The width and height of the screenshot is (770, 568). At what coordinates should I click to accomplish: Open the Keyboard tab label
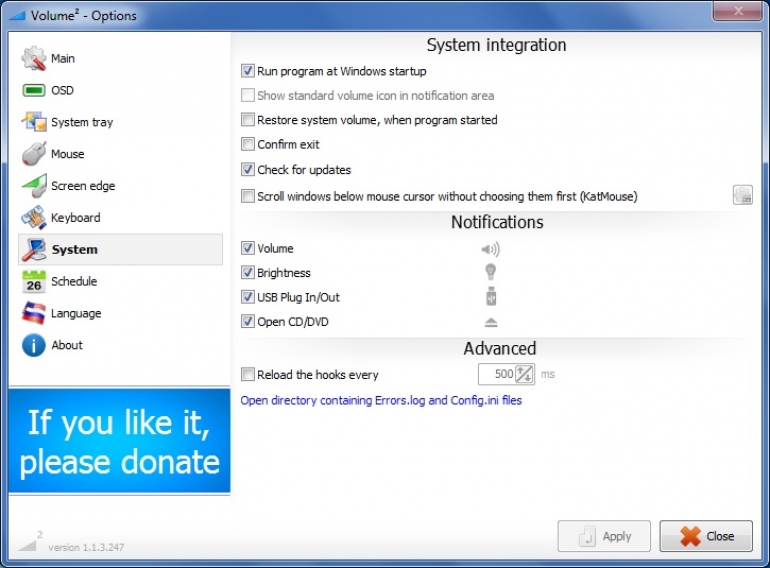76,217
